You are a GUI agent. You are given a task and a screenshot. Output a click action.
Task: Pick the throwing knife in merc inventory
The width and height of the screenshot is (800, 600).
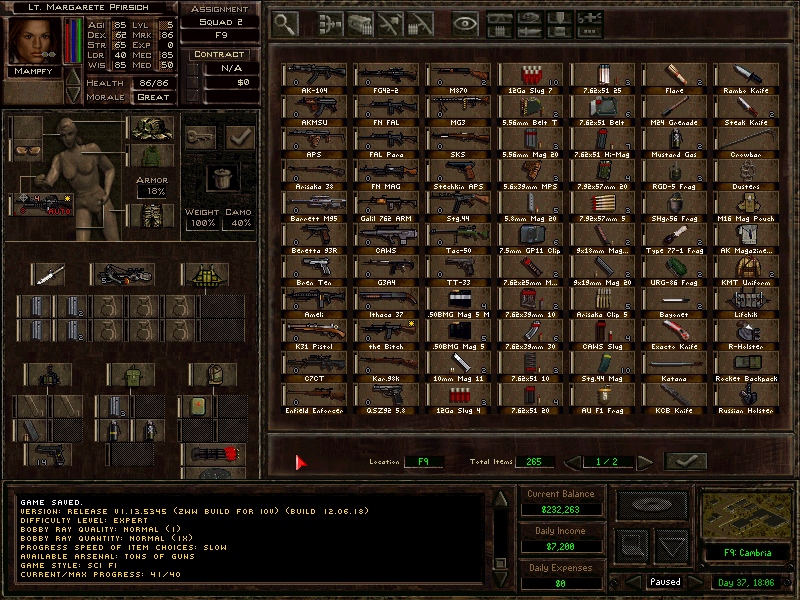(48, 274)
